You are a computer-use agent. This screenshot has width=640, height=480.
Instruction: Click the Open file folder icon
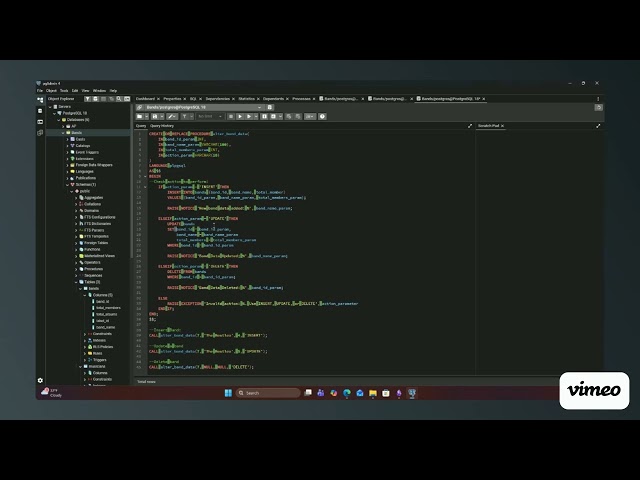tap(141, 116)
